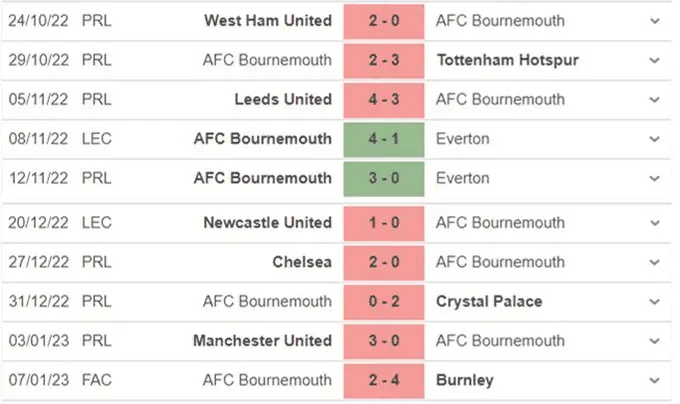Open the Tottenham Hotspur team link
The width and height of the screenshot is (680, 404).
coord(508,60)
